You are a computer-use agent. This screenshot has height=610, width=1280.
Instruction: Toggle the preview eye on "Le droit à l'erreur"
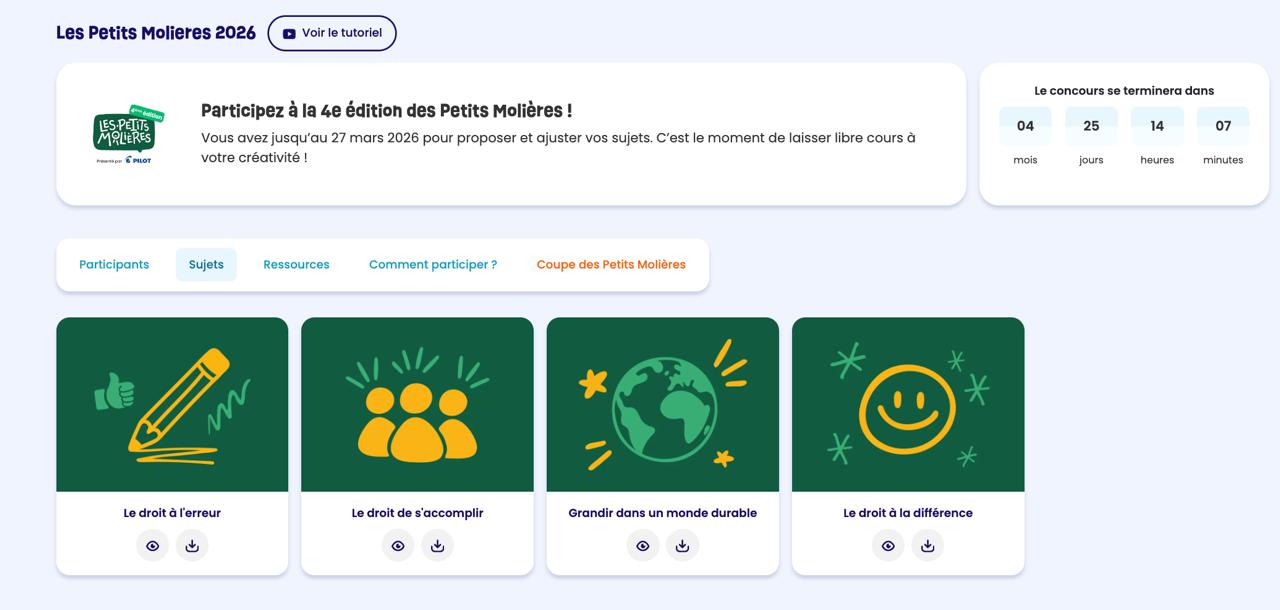click(152, 545)
